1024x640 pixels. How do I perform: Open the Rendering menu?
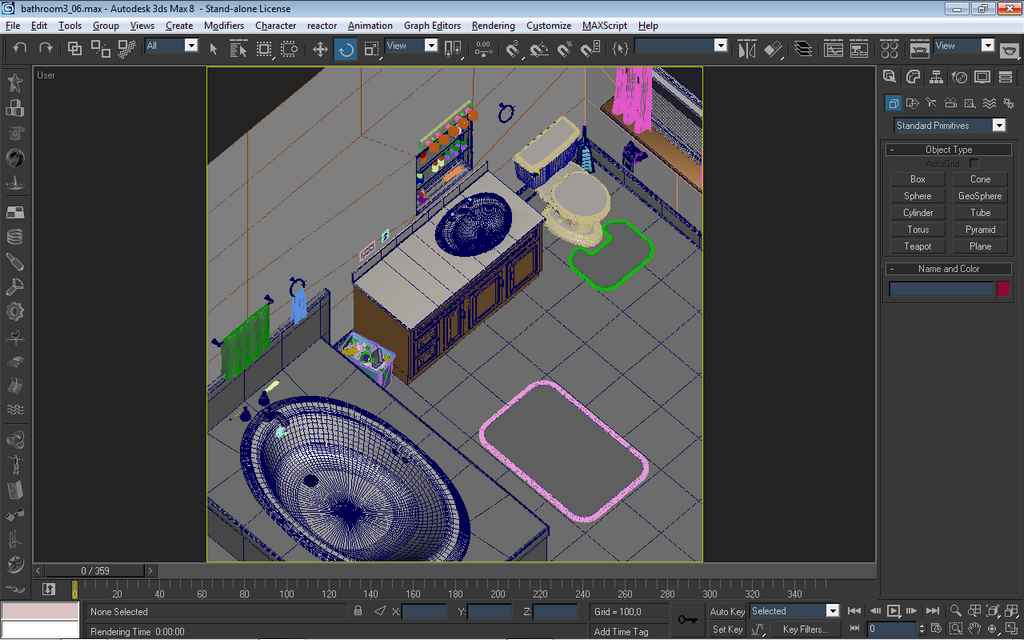pyautogui.click(x=493, y=25)
